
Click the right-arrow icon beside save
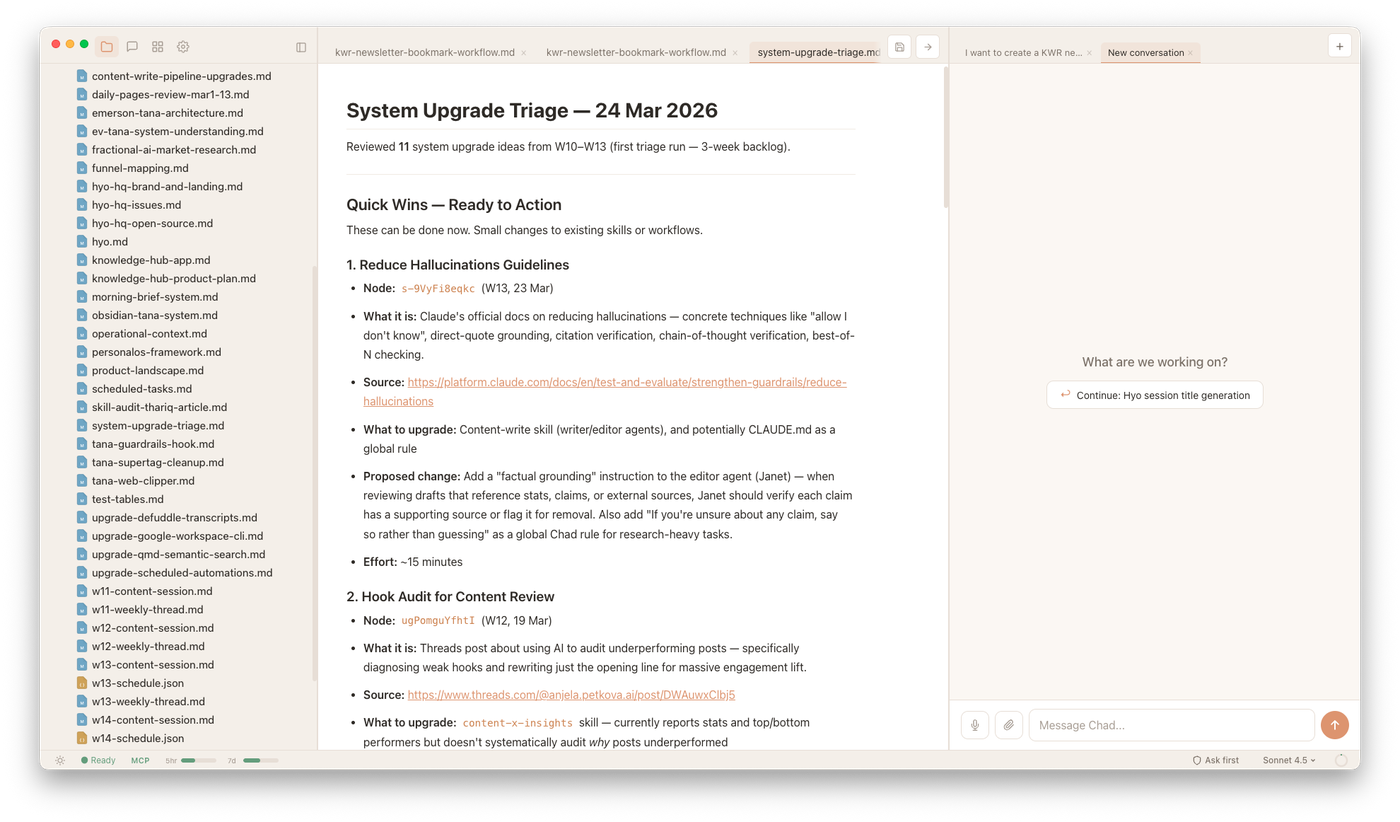click(928, 46)
